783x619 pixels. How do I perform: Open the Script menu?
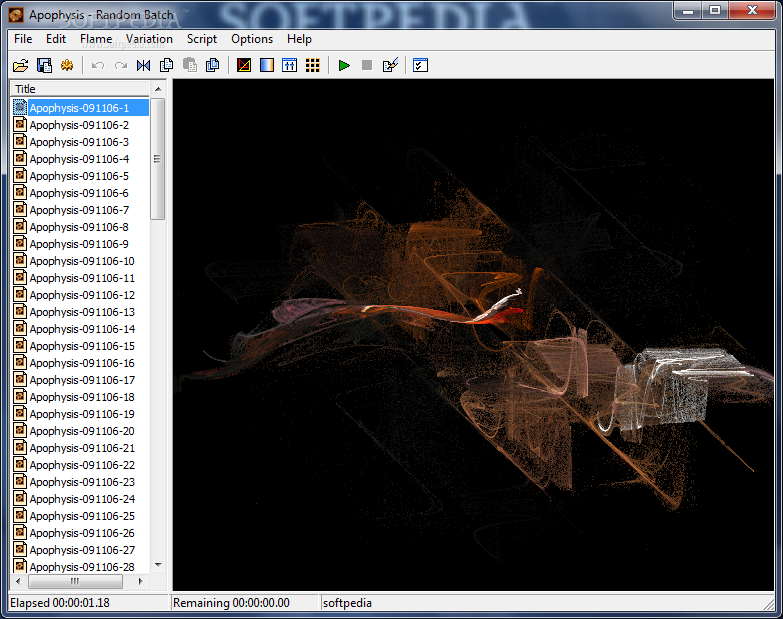click(202, 39)
